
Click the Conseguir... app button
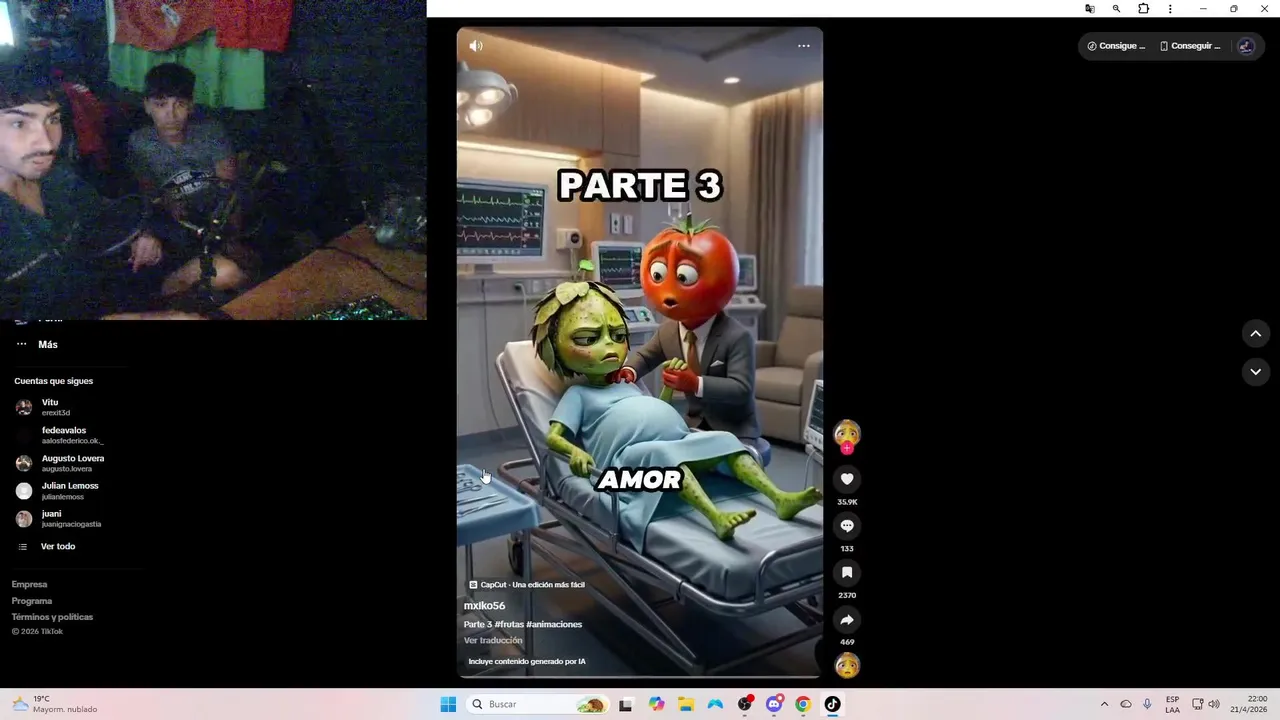(1190, 46)
